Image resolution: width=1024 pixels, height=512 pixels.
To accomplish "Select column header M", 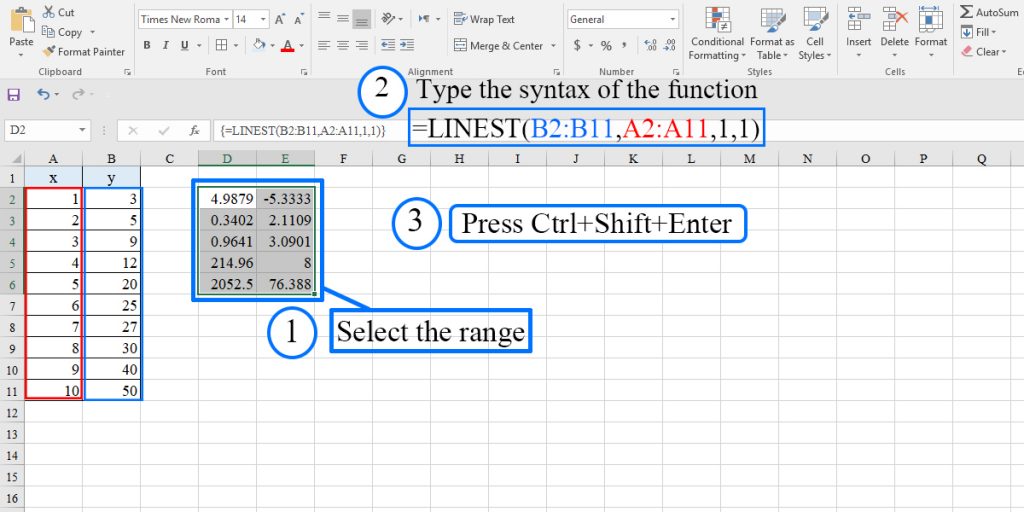I will tap(748, 159).
